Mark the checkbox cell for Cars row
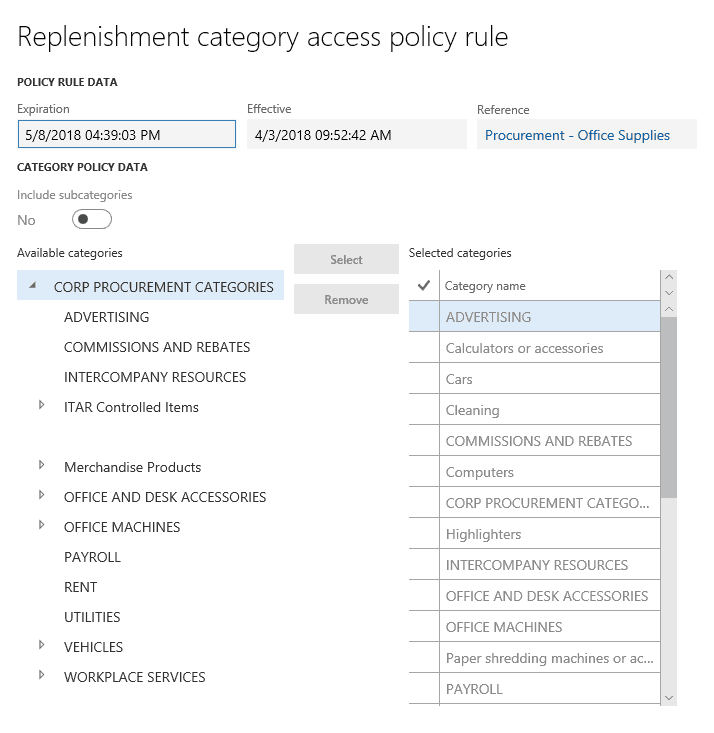Image resolution: width=714 pixels, height=733 pixels. click(x=424, y=379)
